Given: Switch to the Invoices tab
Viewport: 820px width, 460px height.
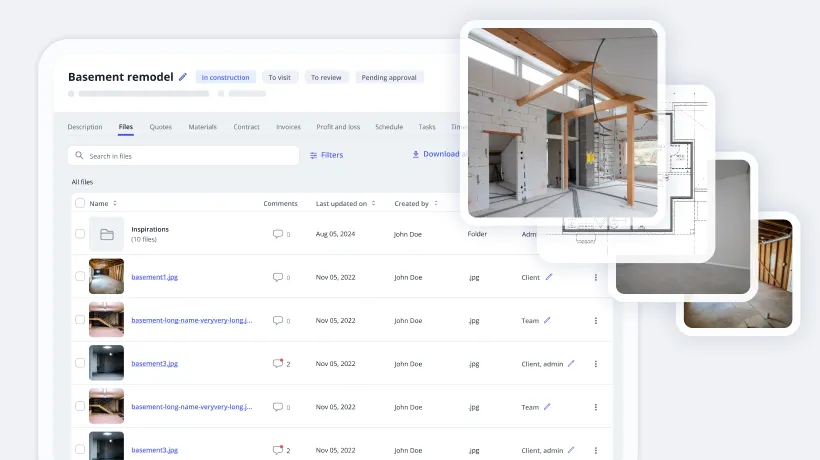Looking at the screenshot, I should 288,127.
